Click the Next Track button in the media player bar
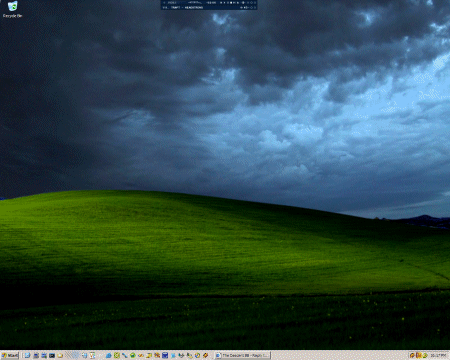450x360 pixels. (x=234, y=3)
